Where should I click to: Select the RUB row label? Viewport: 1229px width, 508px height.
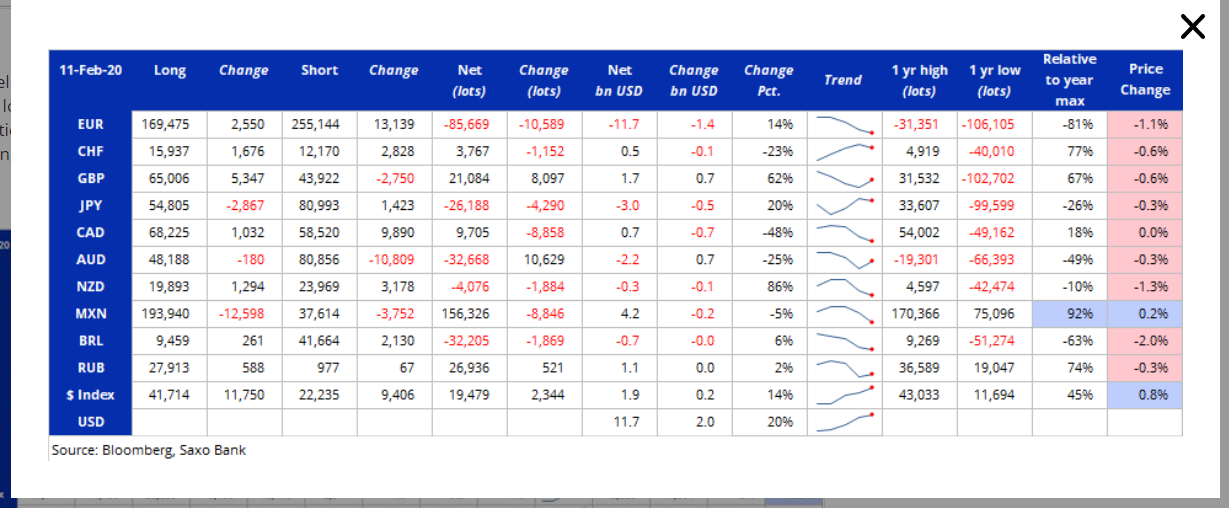[x=91, y=368]
